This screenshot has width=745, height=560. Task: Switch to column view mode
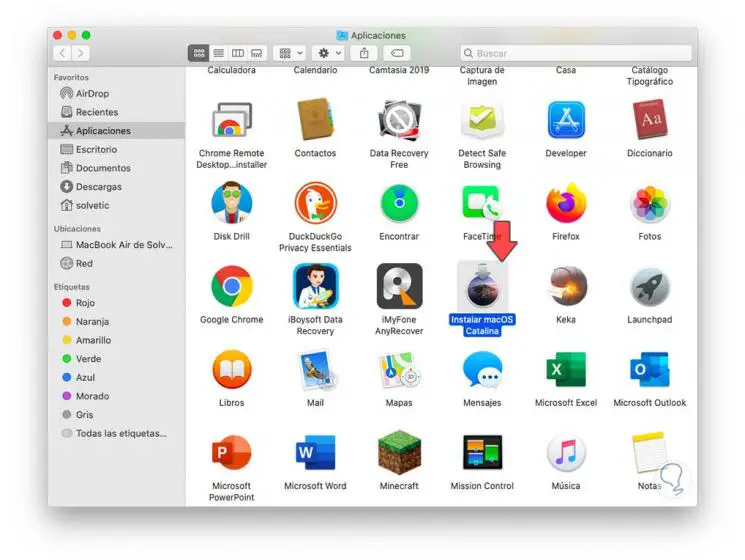pyautogui.click(x=238, y=53)
